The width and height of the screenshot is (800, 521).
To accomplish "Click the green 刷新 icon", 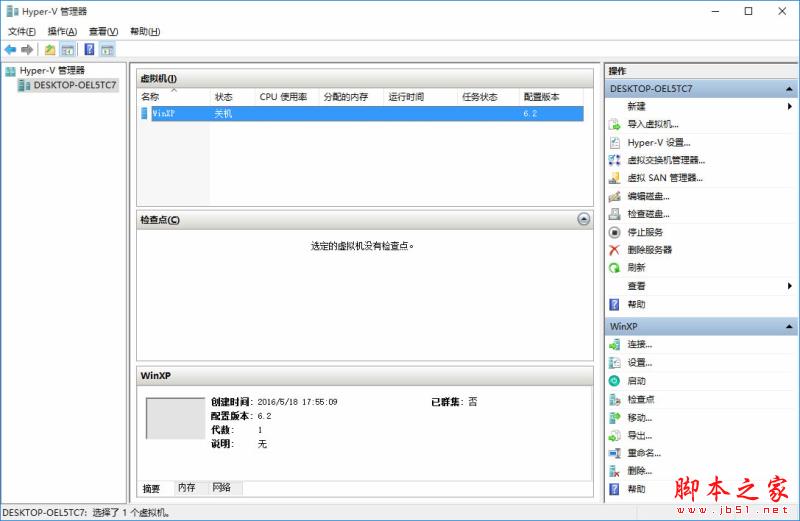I will click(x=614, y=267).
